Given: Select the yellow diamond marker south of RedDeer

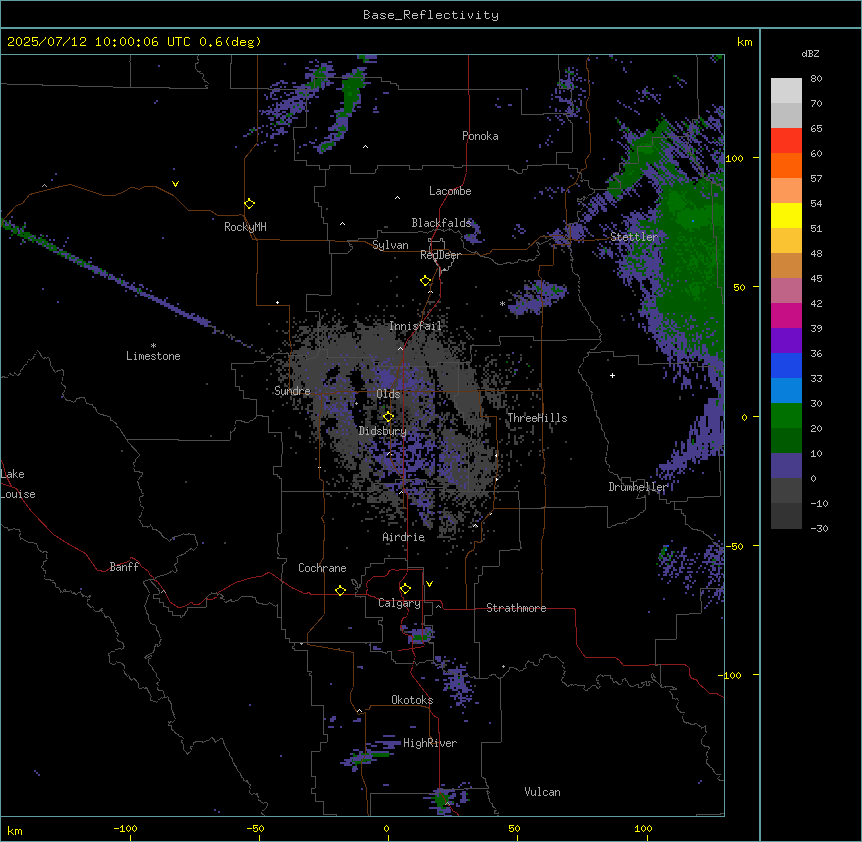Looking at the screenshot, I should click(425, 281).
